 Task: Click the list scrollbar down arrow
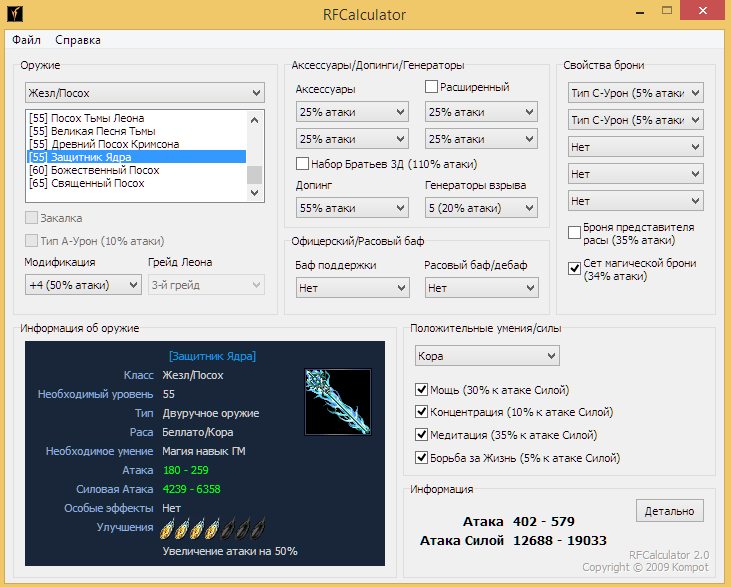coord(255,193)
